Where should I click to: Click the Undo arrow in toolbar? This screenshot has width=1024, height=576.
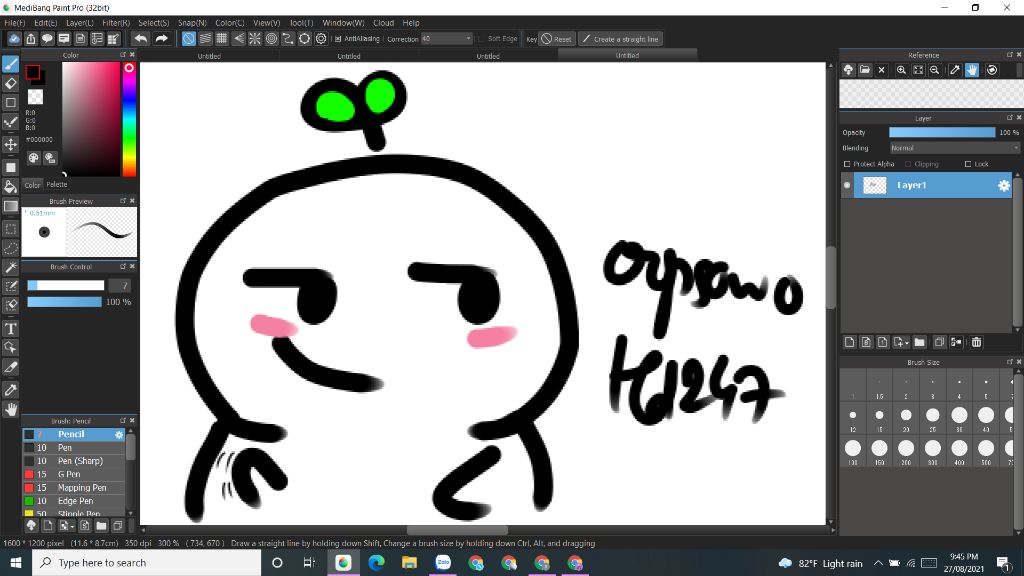pyautogui.click(x=140, y=39)
